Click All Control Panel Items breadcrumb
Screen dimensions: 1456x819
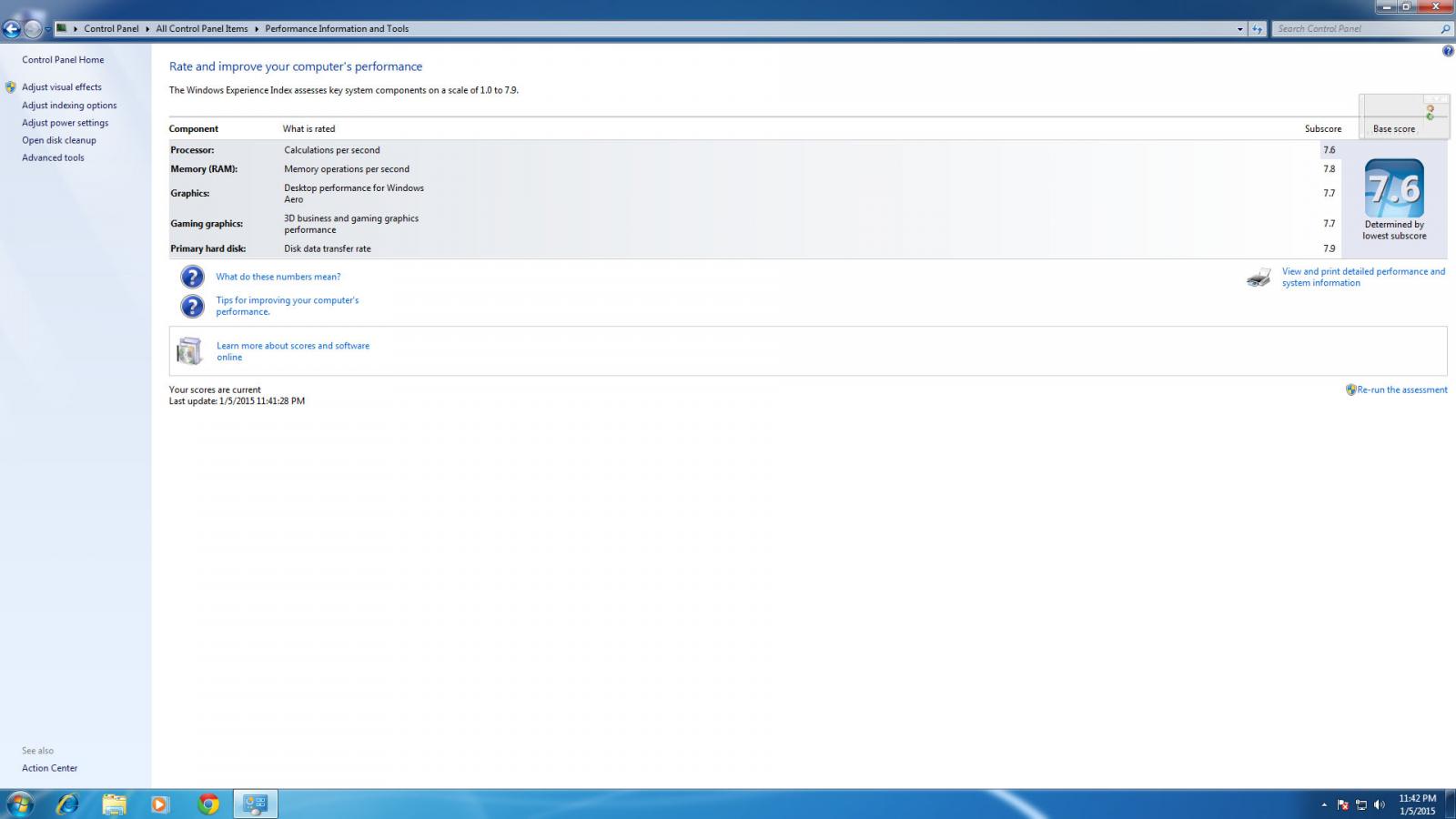click(201, 28)
